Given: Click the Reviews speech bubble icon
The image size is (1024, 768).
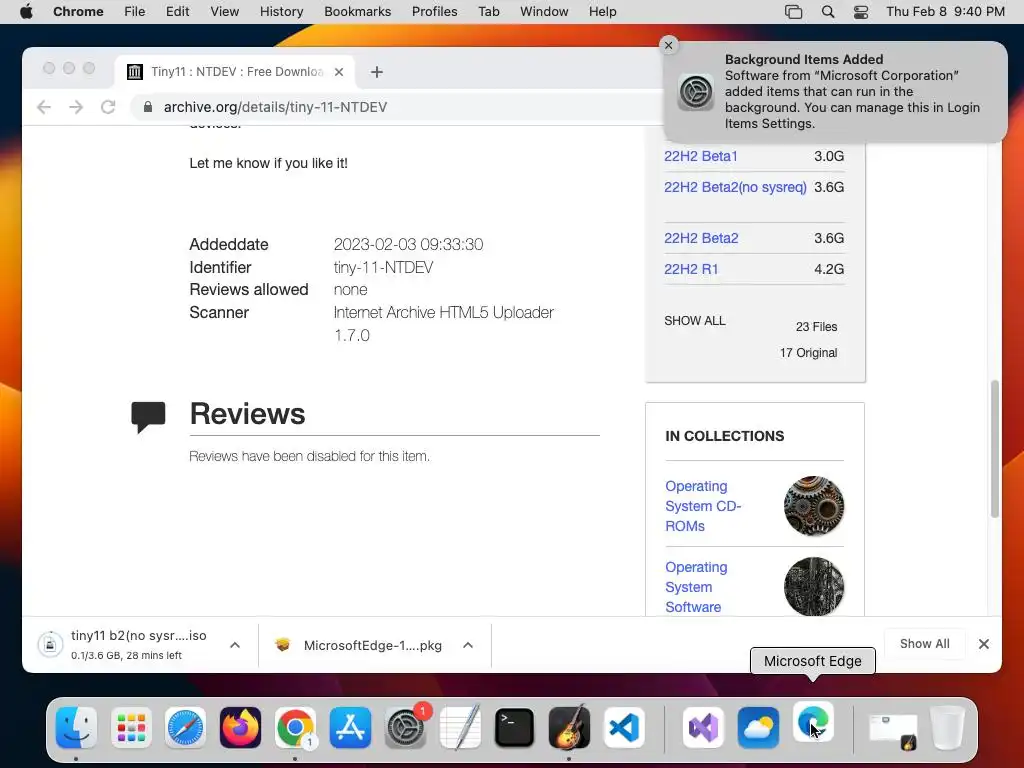Looking at the screenshot, I should (x=148, y=417).
